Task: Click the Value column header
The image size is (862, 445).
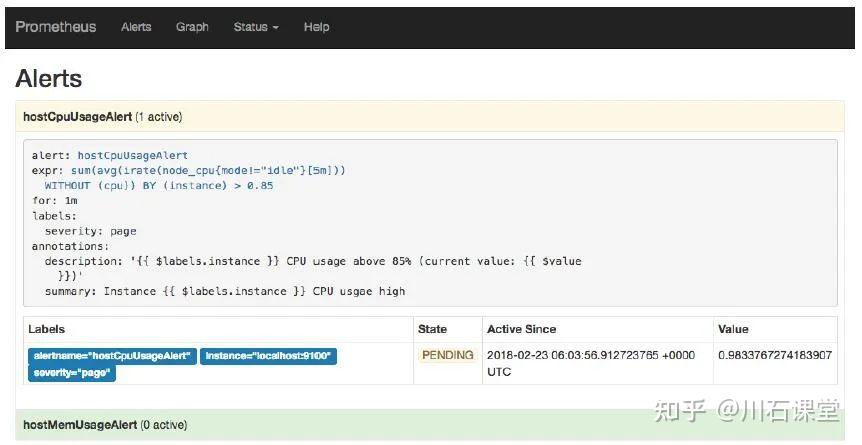Action: [x=733, y=329]
